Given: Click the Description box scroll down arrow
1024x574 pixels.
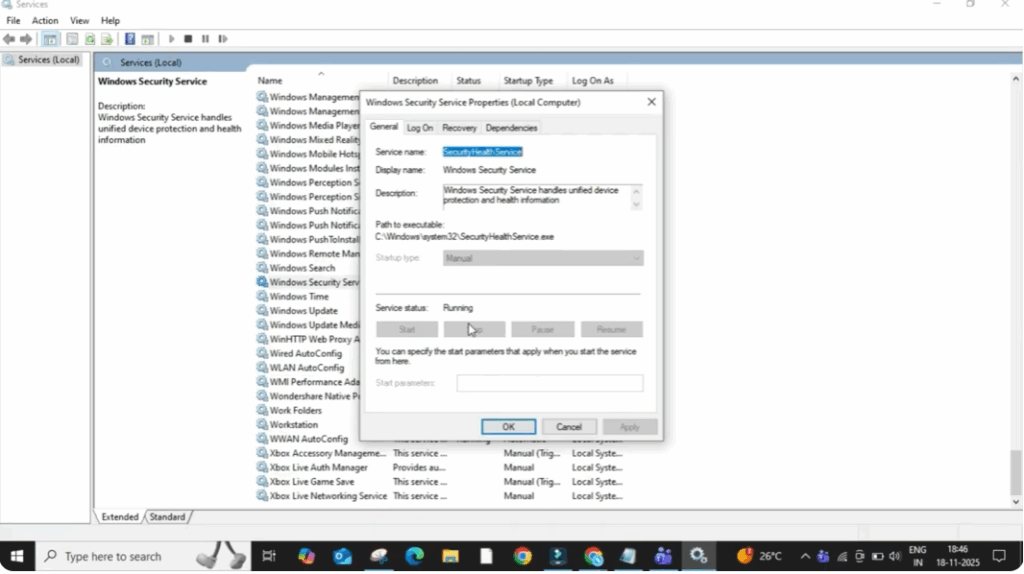Looking at the screenshot, I should 636,204.
